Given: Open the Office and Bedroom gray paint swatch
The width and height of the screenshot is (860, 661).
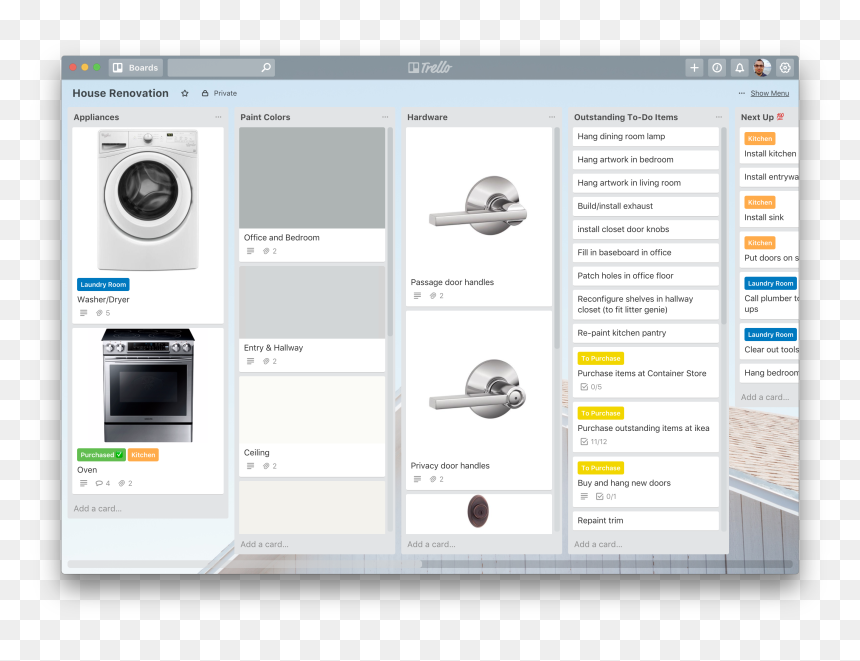Looking at the screenshot, I should (x=312, y=178).
